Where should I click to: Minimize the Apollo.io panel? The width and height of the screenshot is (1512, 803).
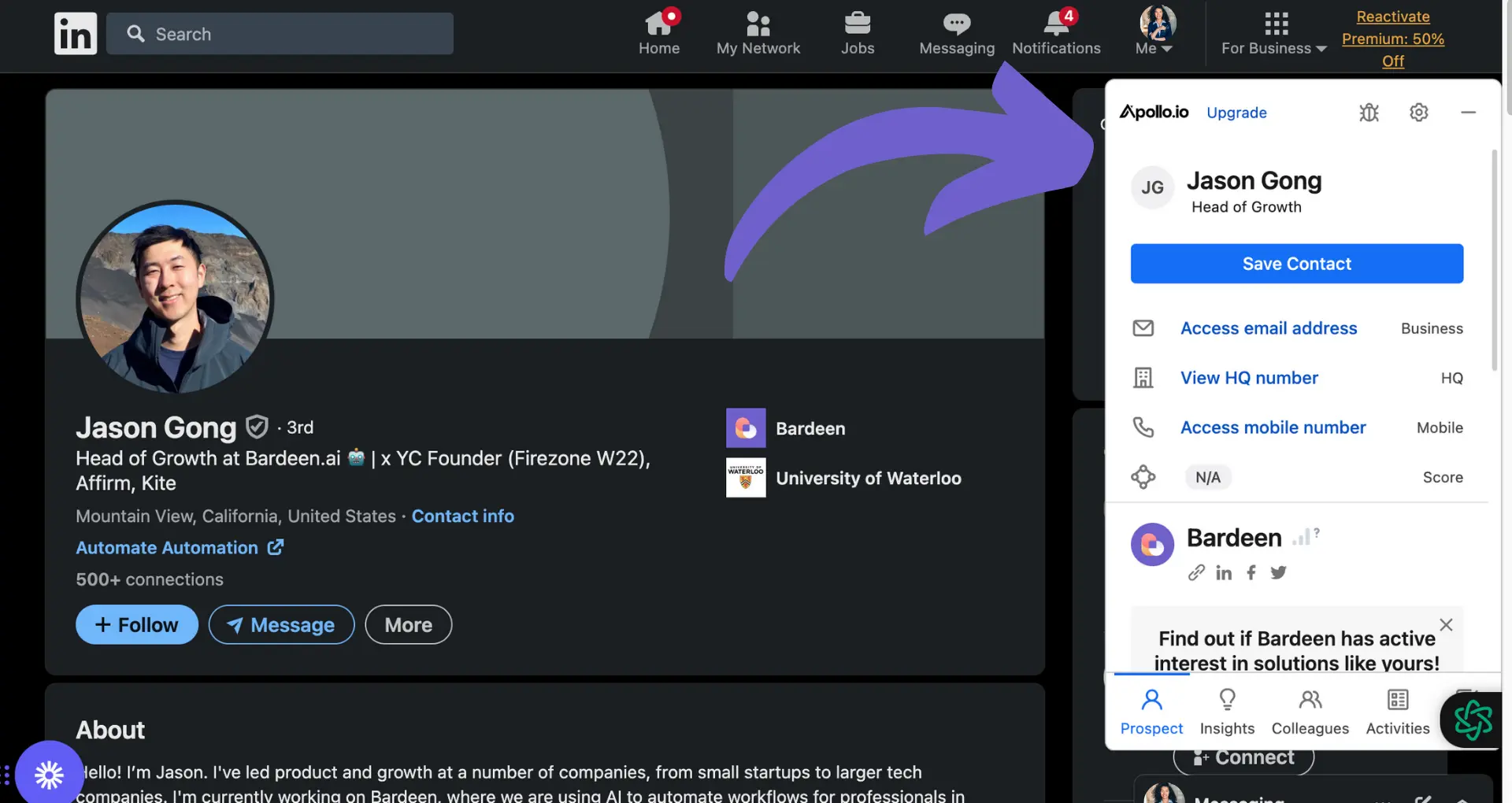pos(1468,113)
